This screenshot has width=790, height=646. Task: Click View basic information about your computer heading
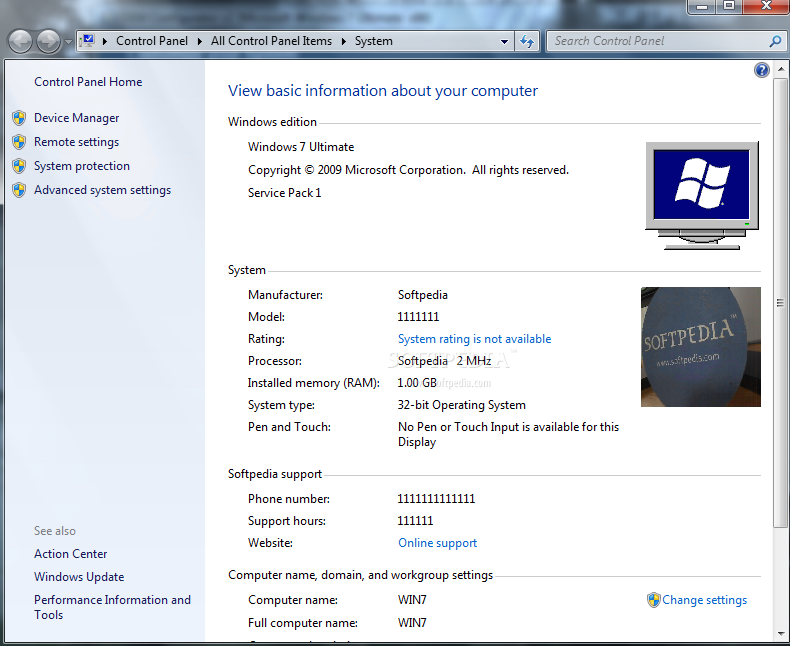pos(383,91)
